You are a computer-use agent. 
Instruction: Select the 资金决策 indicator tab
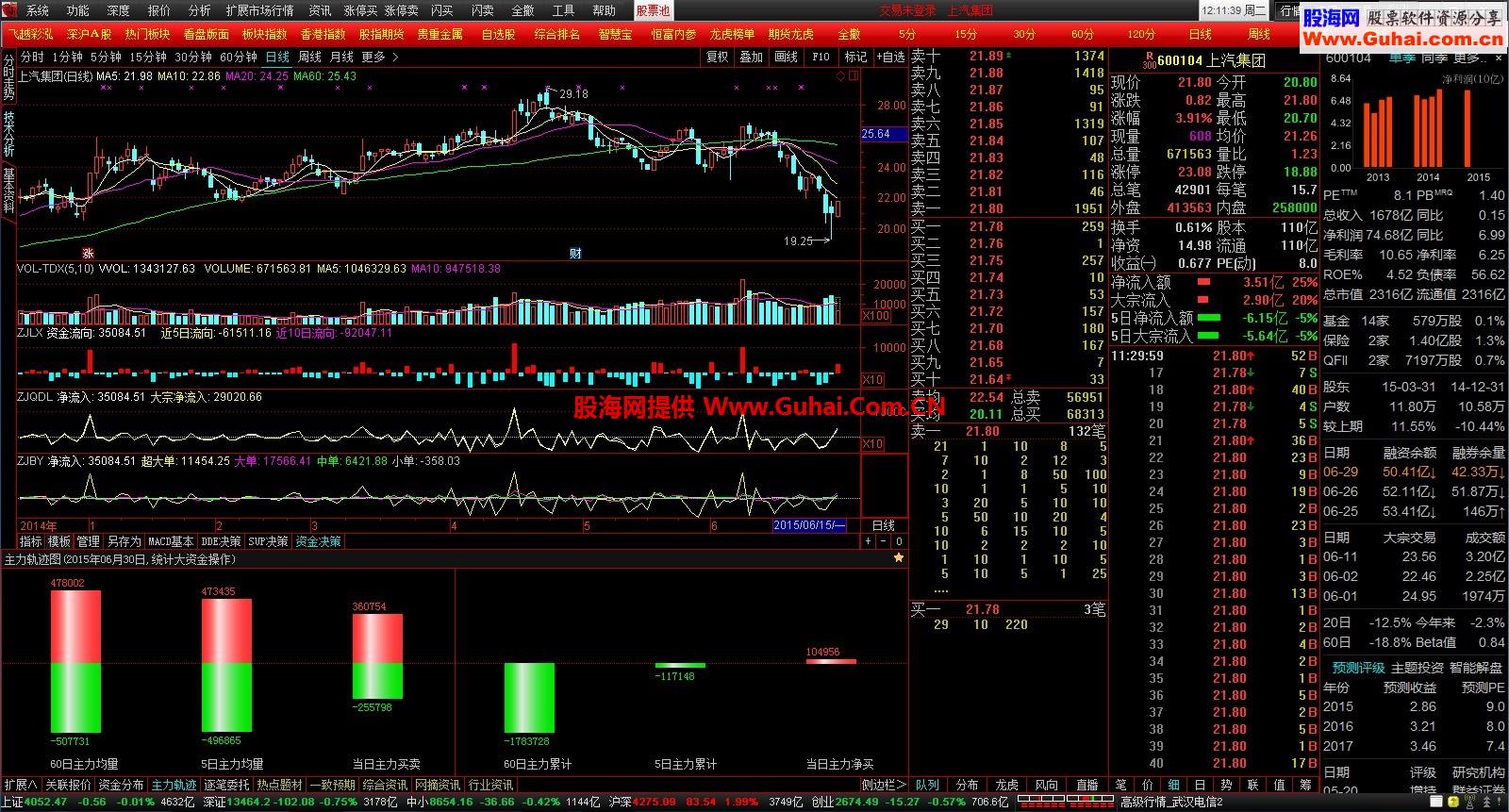click(318, 541)
